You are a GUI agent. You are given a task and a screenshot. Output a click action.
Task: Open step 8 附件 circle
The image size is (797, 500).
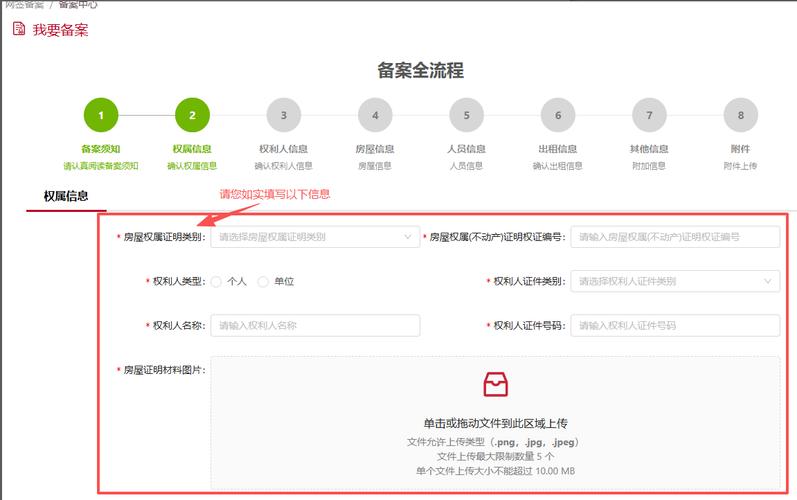coord(741,115)
